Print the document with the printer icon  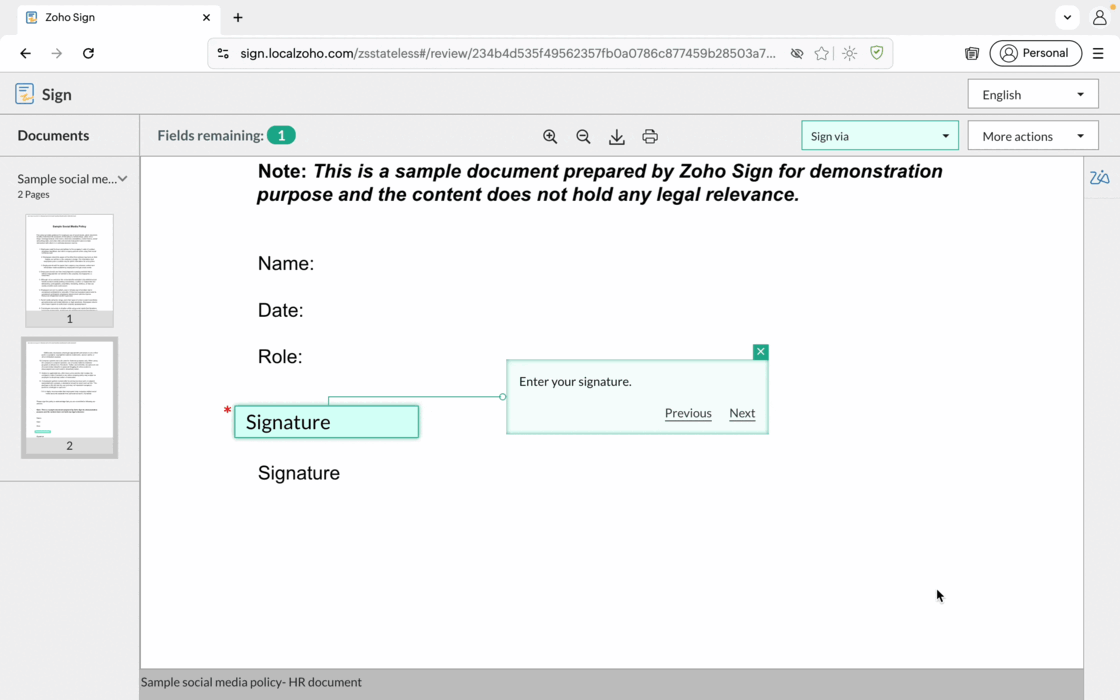[650, 137]
